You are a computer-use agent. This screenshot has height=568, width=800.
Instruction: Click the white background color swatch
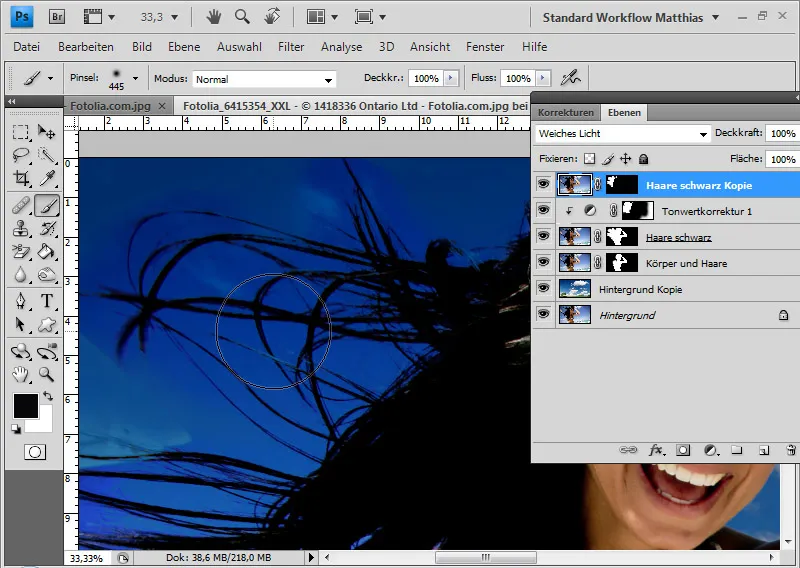pyautogui.click(x=45, y=425)
